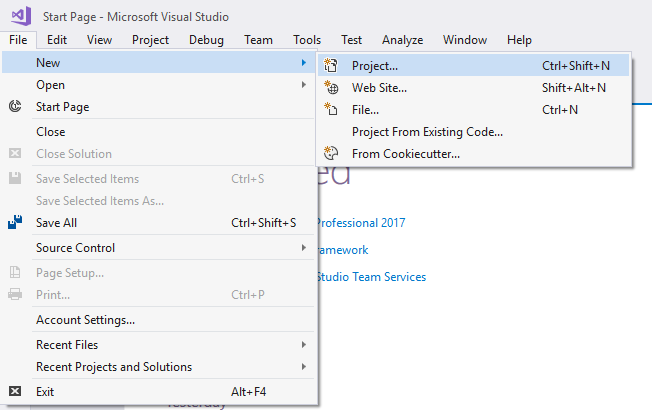This screenshot has height=410, width=652.
Task: Open the Studio Team Services link
Action: [x=372, y=277]
